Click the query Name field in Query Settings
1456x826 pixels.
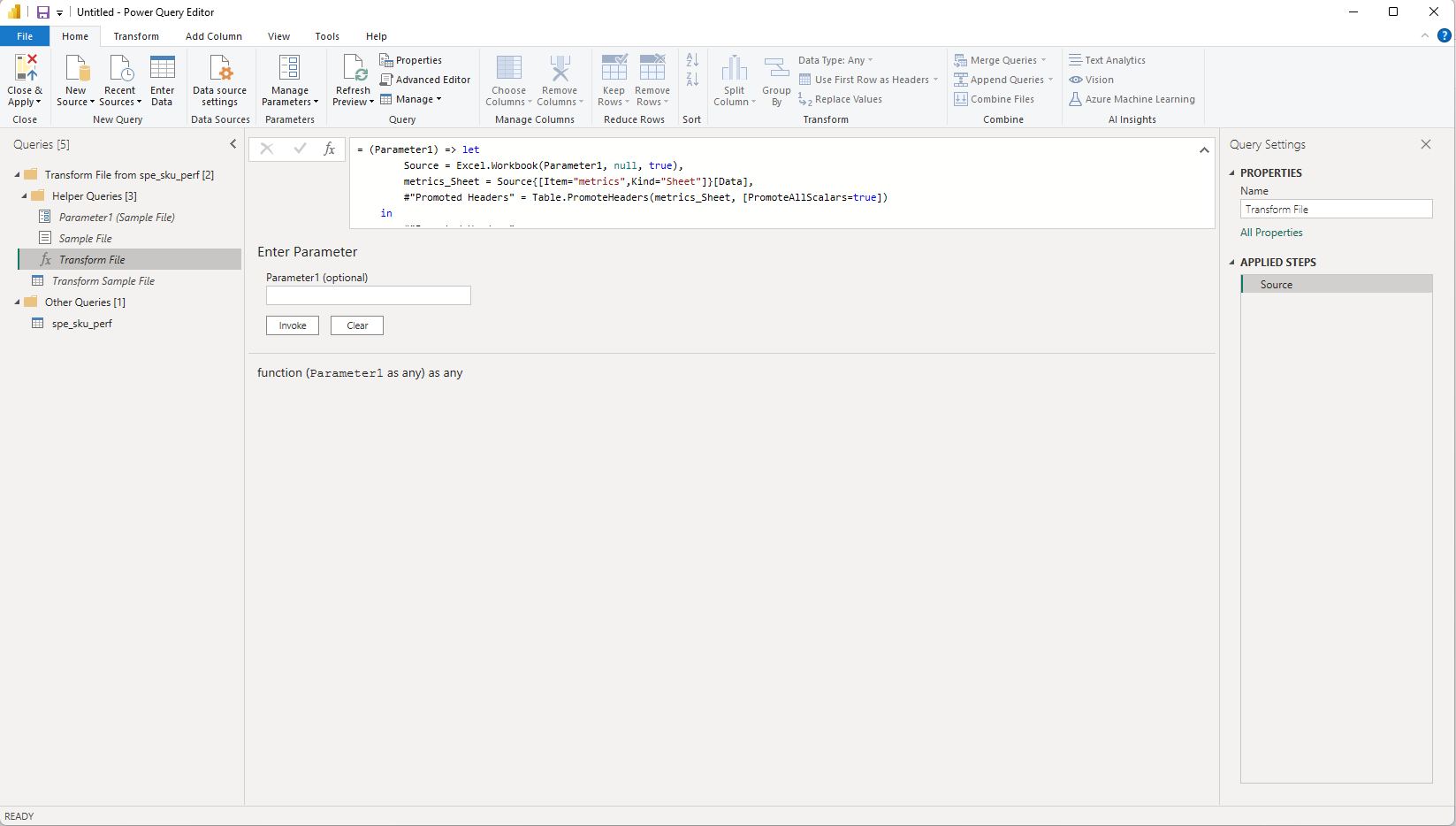[1336, 210]
